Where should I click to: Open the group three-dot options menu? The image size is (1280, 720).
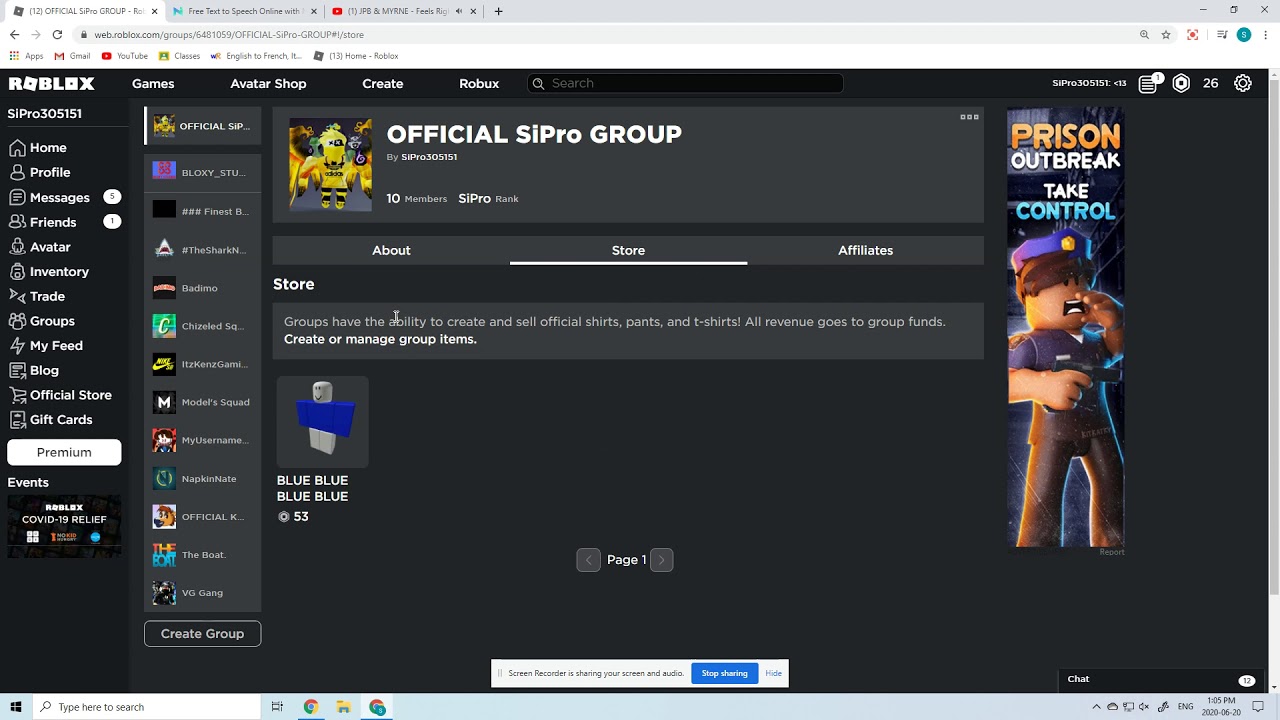click(969, 117)
